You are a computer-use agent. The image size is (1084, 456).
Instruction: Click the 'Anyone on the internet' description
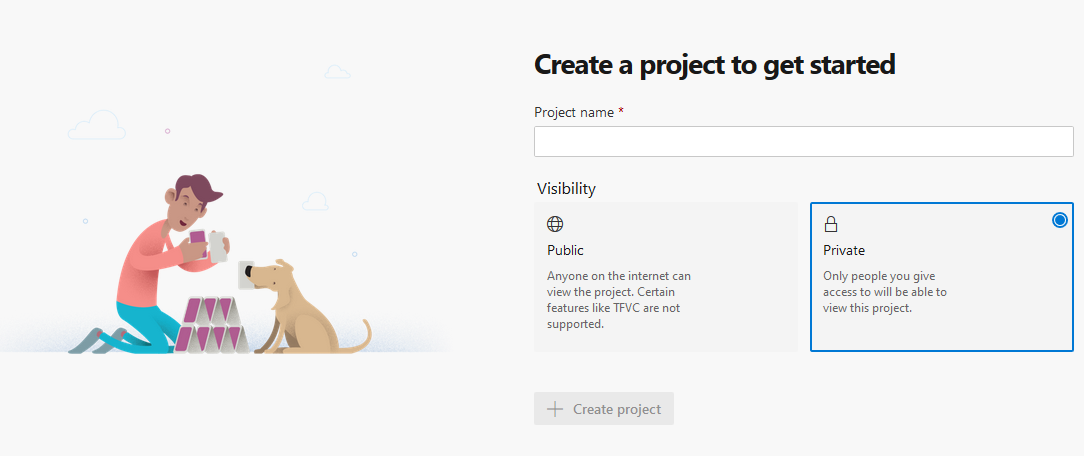point(619,300)
